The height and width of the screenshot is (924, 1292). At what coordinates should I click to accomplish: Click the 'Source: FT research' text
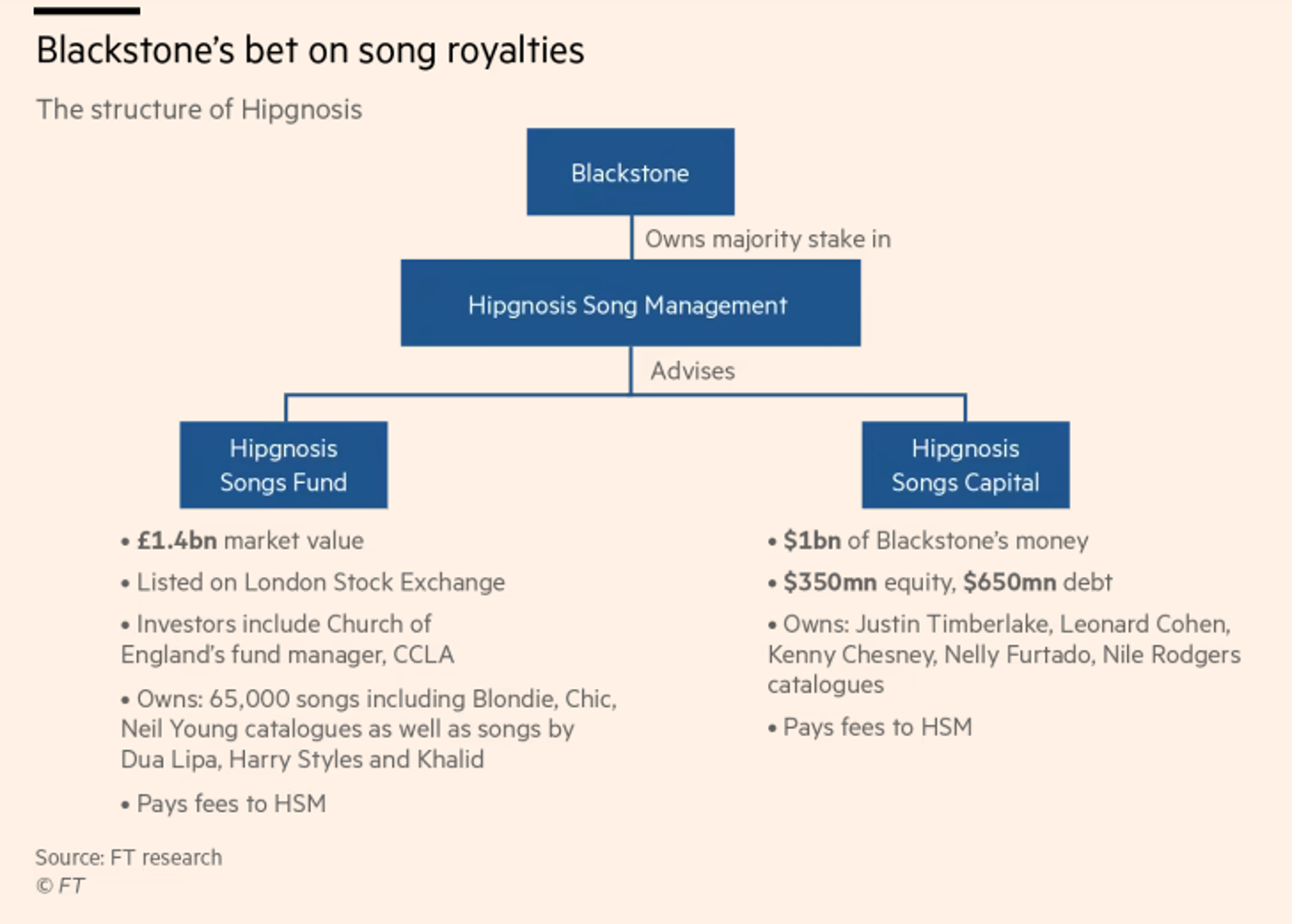point(129,857)
